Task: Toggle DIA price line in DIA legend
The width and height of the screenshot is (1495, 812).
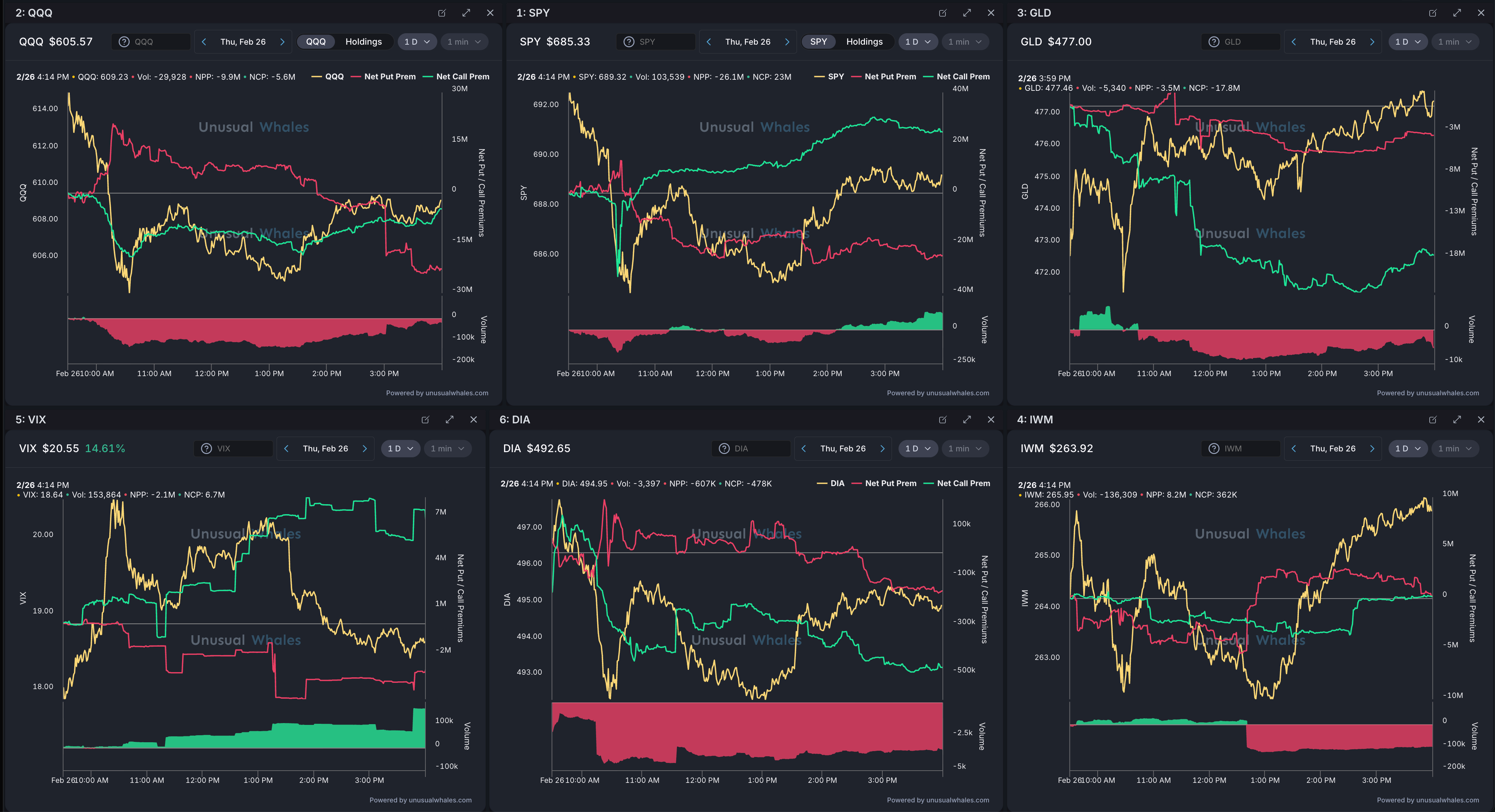Action: [x=837, y=483]
